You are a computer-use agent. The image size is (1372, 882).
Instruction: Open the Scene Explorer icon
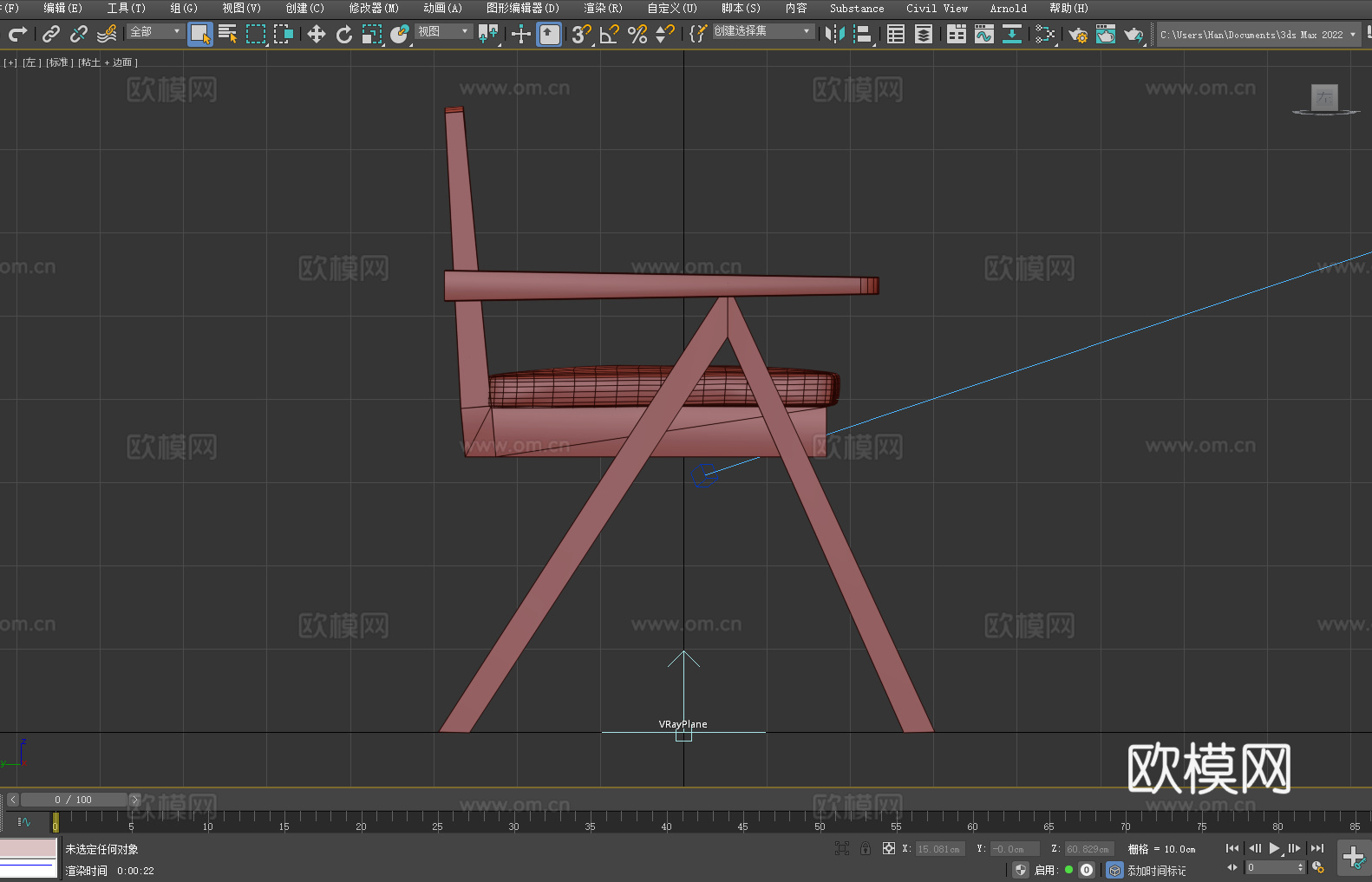(896, 34)
